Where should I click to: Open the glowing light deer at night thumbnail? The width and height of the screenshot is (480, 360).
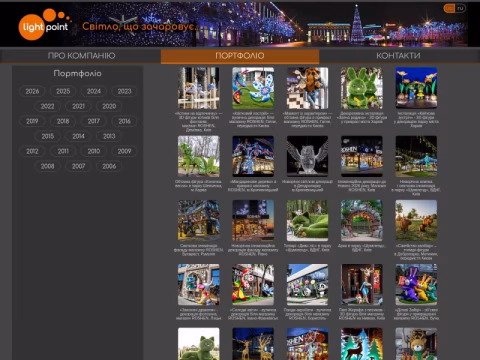(253, 344)
